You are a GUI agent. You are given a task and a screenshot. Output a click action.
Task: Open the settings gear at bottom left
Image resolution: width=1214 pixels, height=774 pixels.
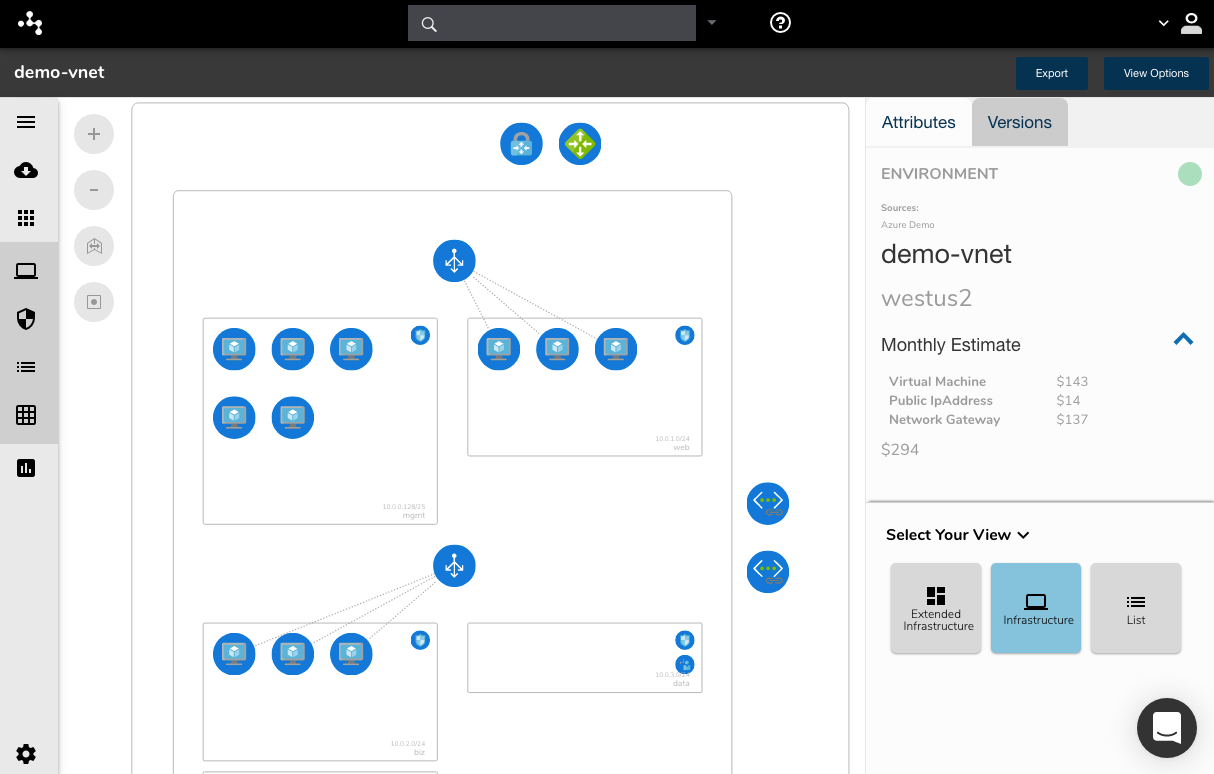coord(26,754)
